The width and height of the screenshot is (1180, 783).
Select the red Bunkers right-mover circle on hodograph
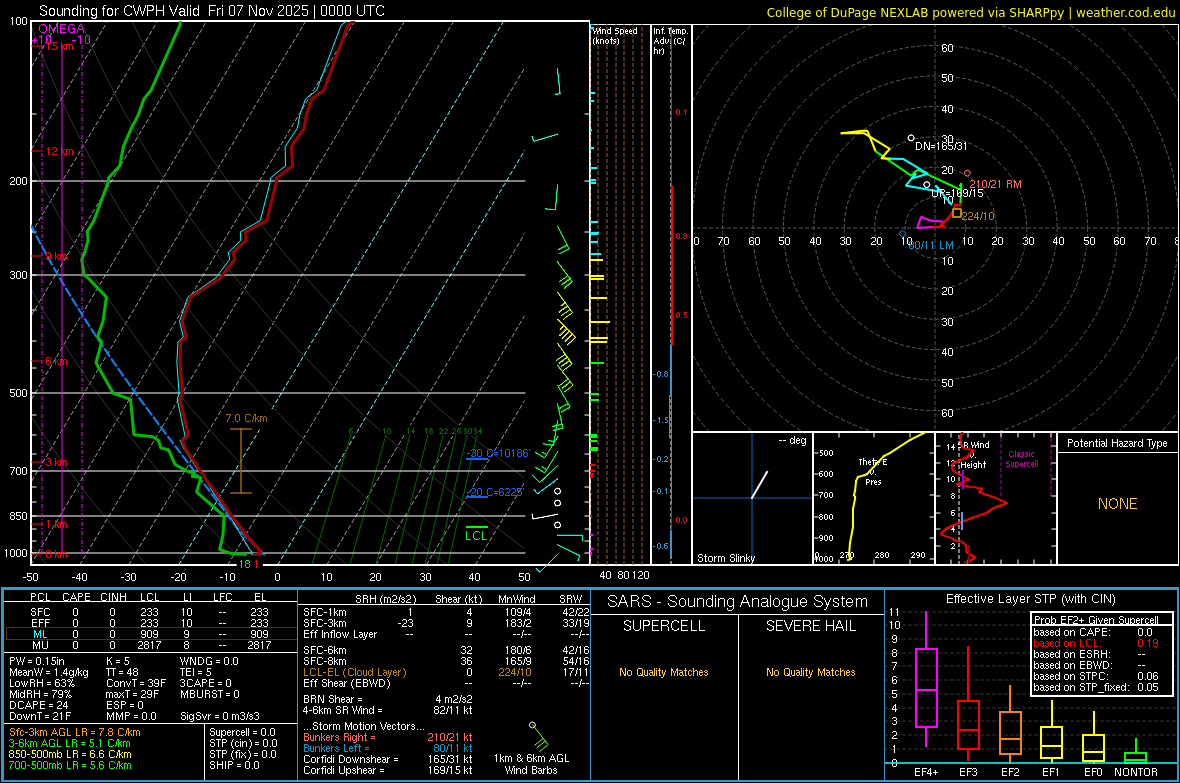click(x=967, y=173)
